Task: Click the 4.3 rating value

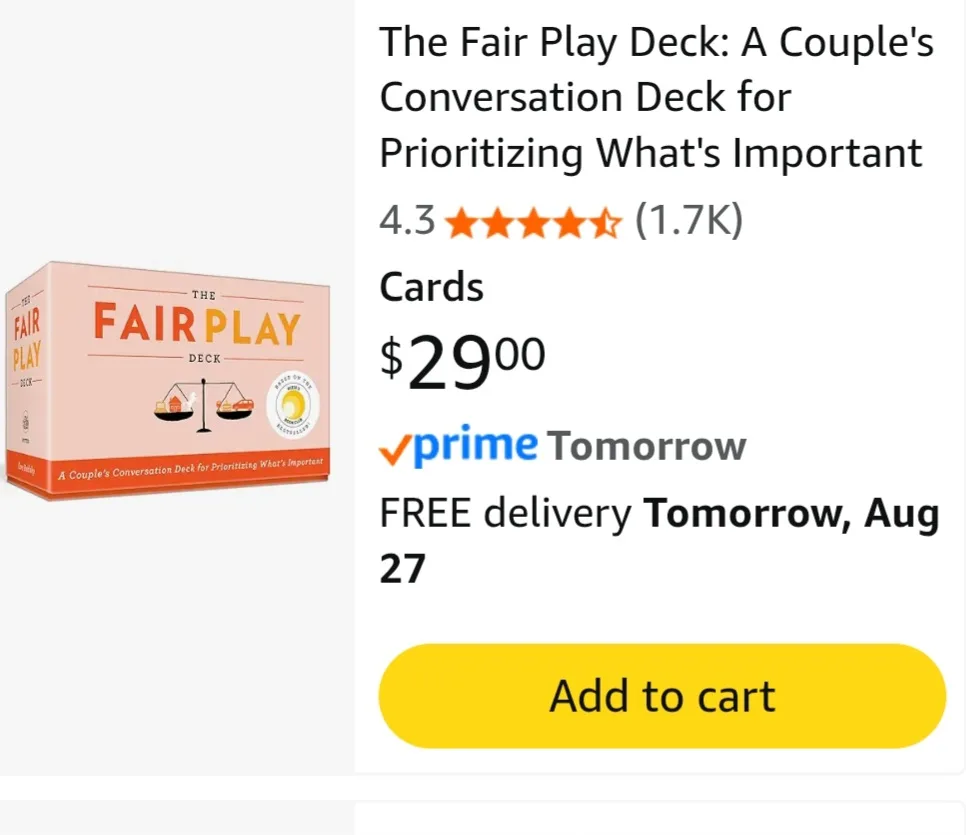Action: click(x=405, y=222)
